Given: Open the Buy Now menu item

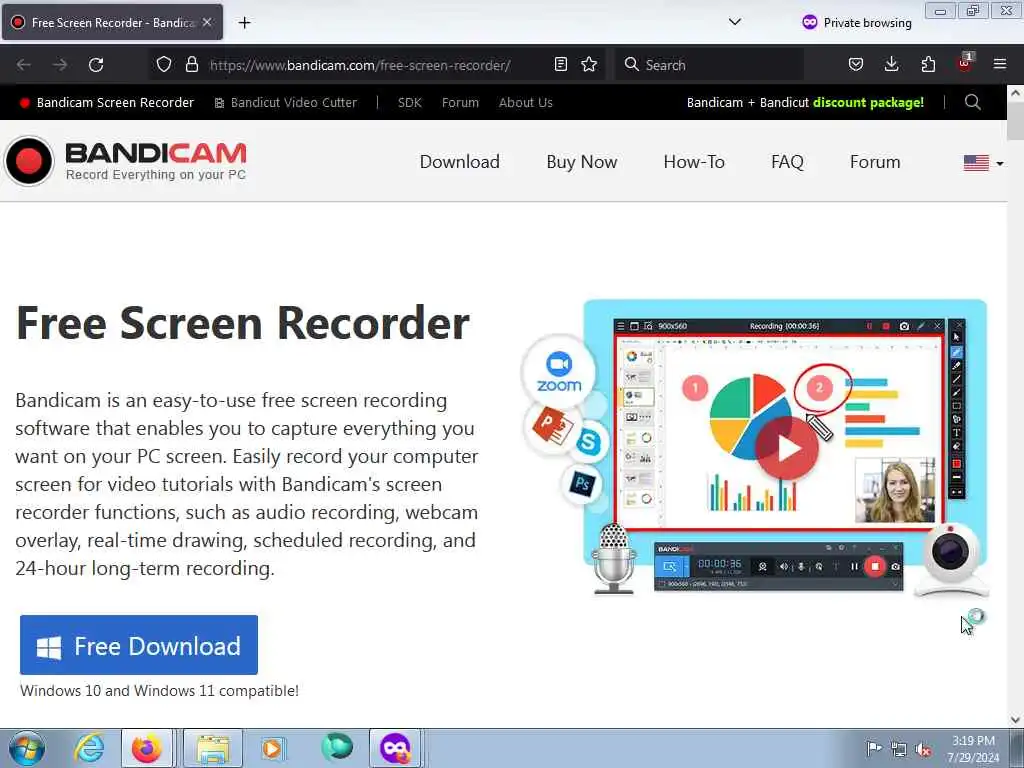Looking at the screenshot, I should tap(581, 162).
